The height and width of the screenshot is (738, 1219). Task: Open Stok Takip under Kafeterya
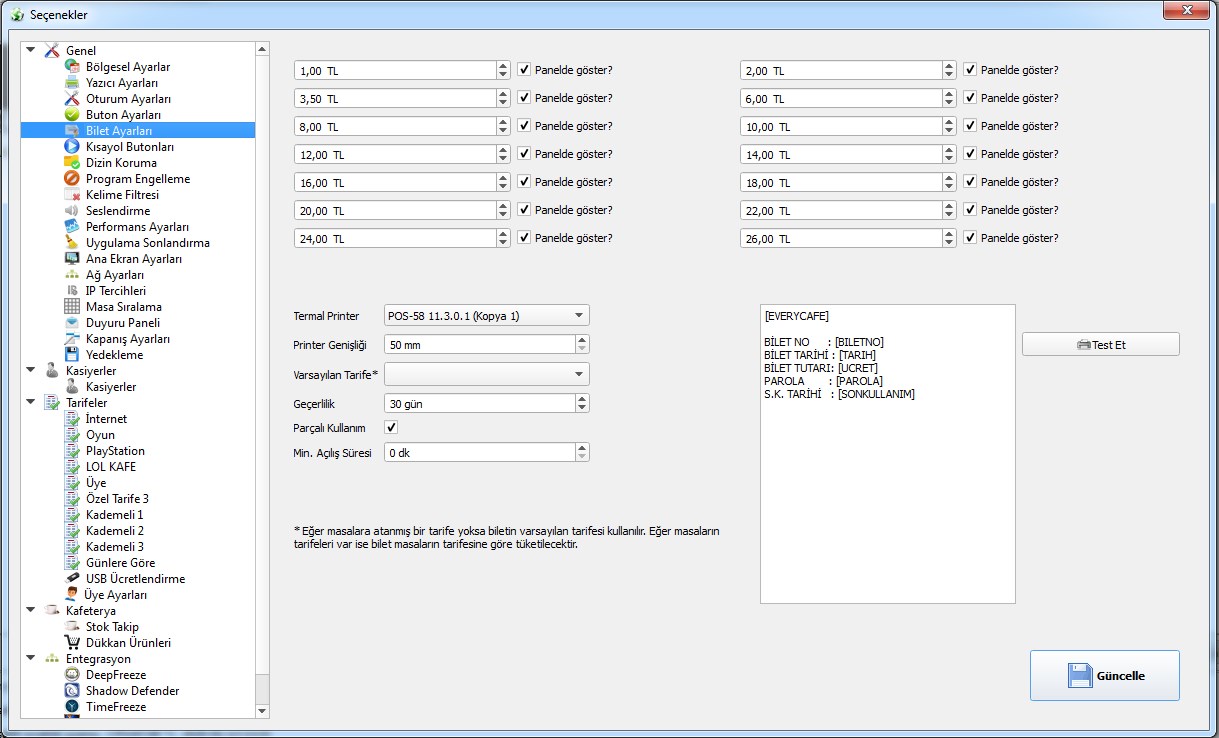tap(112, 627)
